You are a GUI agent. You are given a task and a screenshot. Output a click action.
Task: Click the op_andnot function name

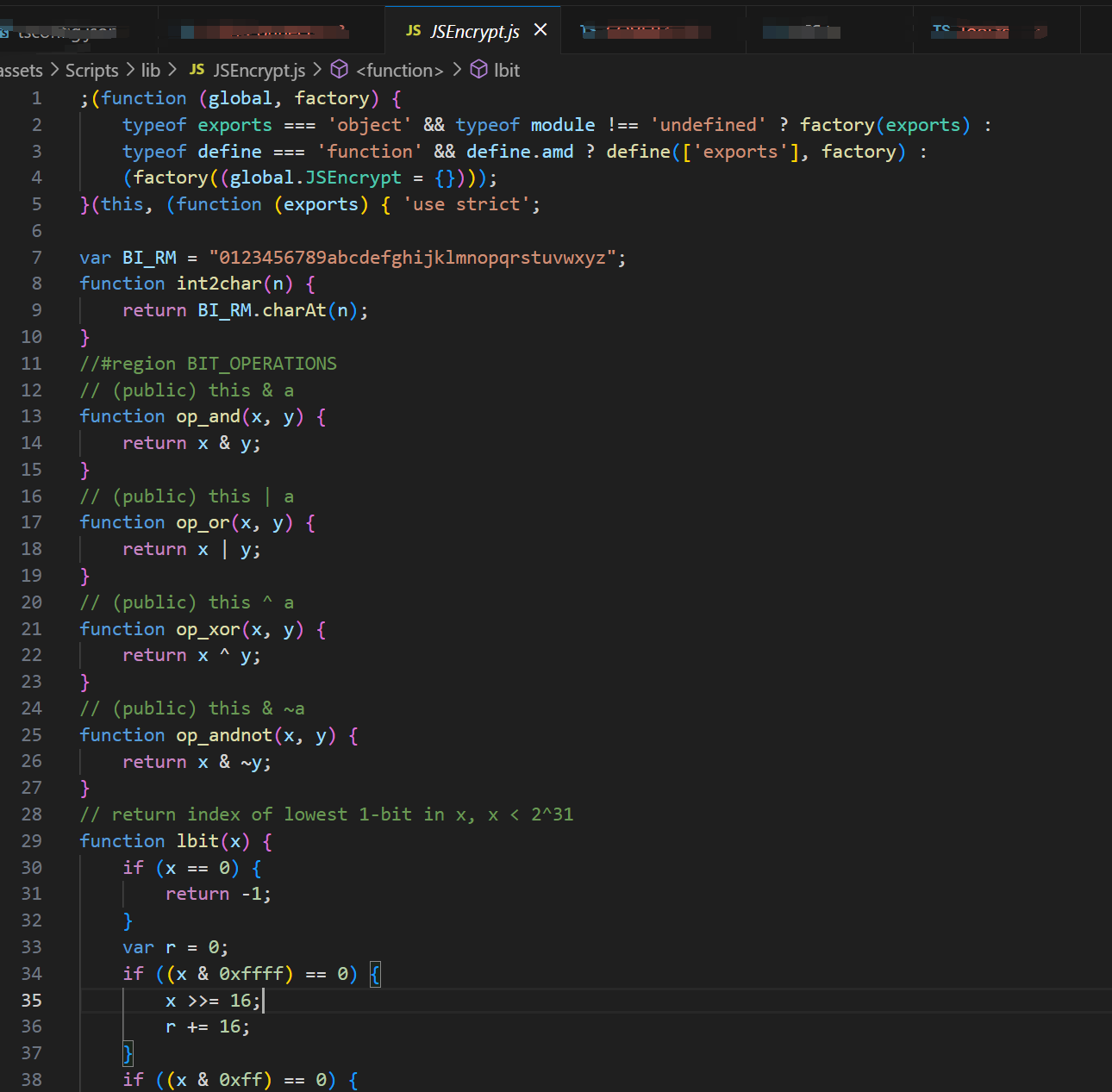pyautogui.click(x=224, y=735)
